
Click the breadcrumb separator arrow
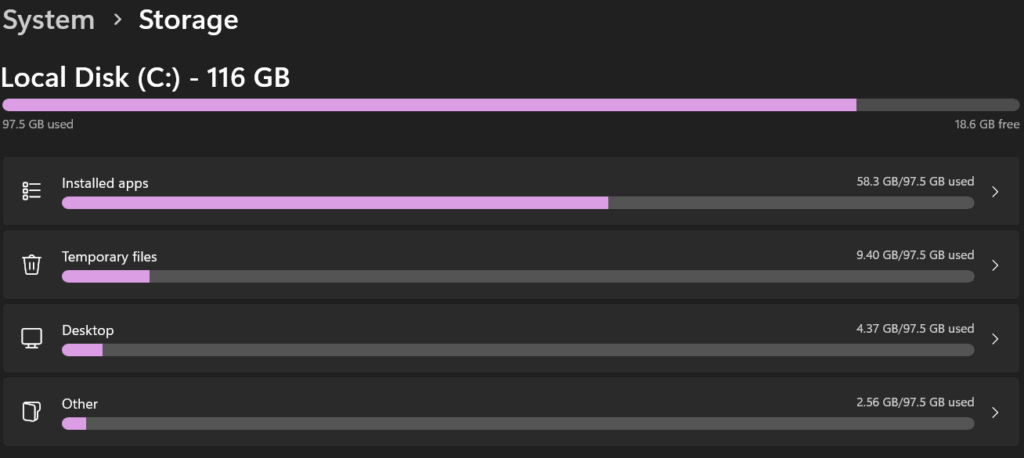coord(118,20)
